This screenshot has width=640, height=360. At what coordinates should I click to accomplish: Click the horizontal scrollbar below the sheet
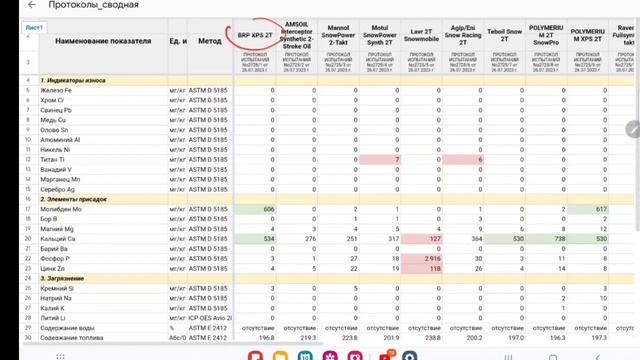(173, 344)
